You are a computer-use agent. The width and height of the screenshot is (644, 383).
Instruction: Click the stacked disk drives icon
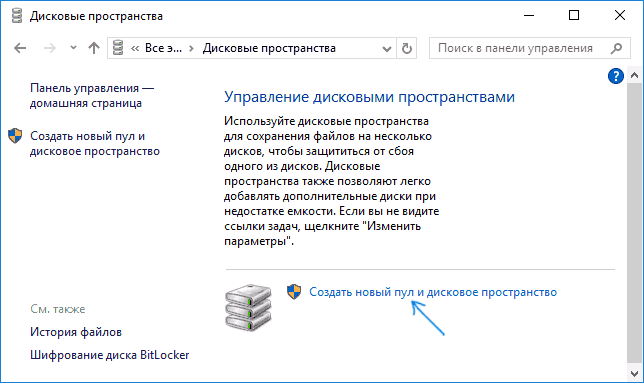click(248, 307)
